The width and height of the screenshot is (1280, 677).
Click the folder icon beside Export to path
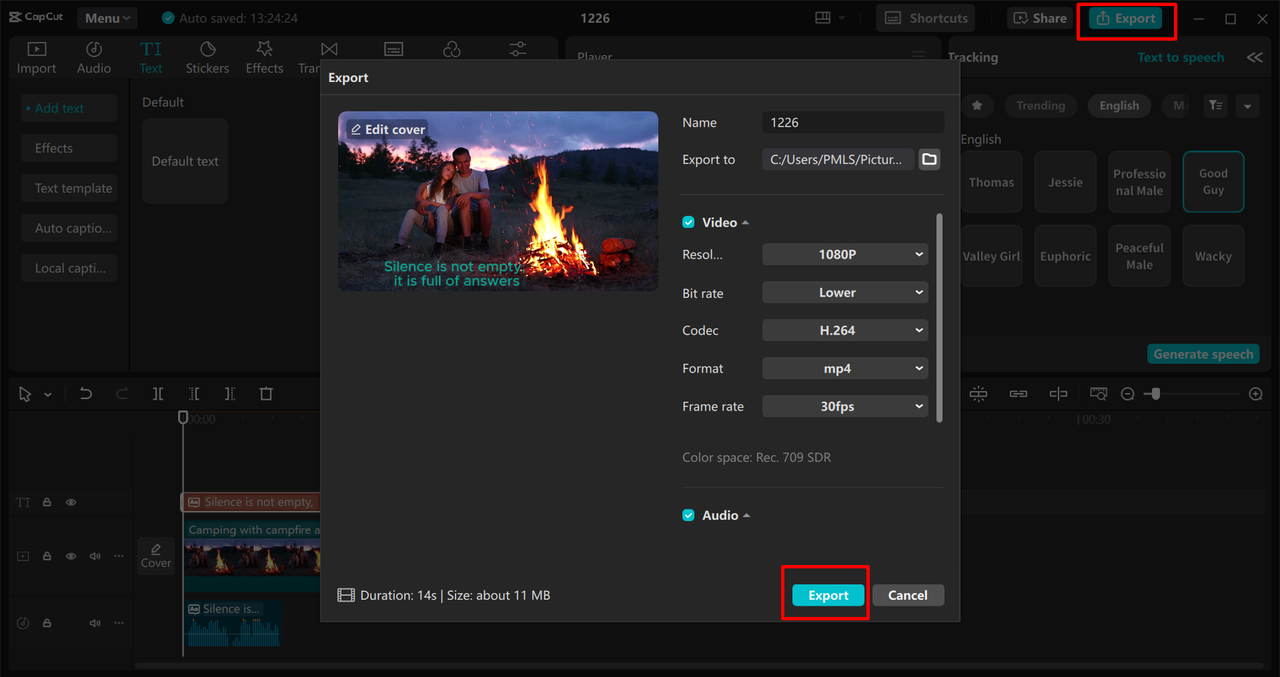click(929, 159)
